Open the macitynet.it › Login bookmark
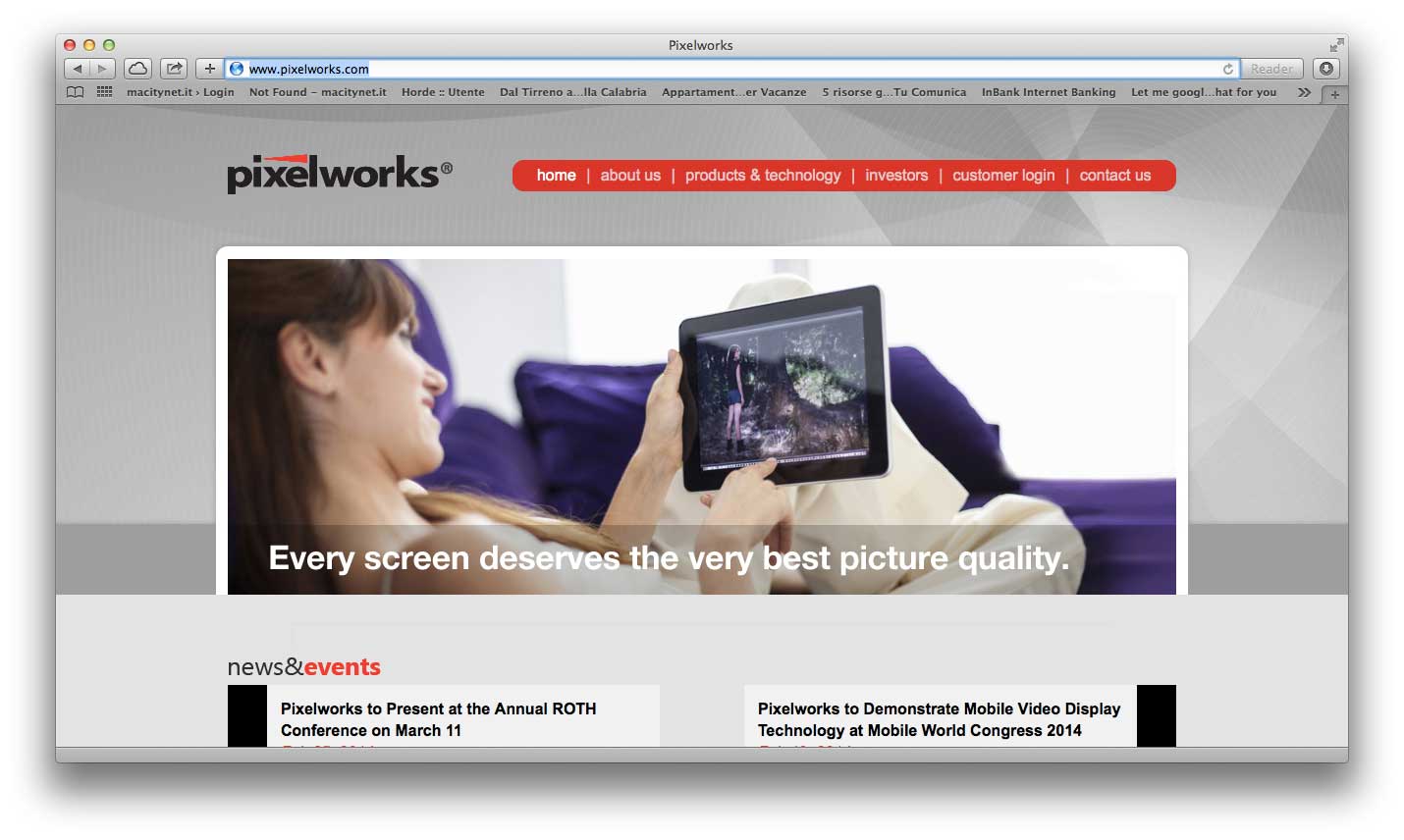The height and width of the screenshot is (840, 1404). tap(181, 92)
